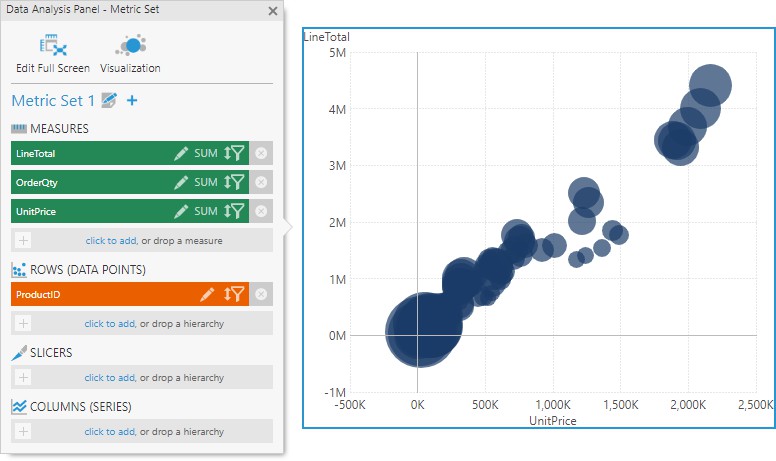The width and height of the screenshot is (776, 461).
Task: Remove the LineTotal measure
Action: tap(261, 153)
